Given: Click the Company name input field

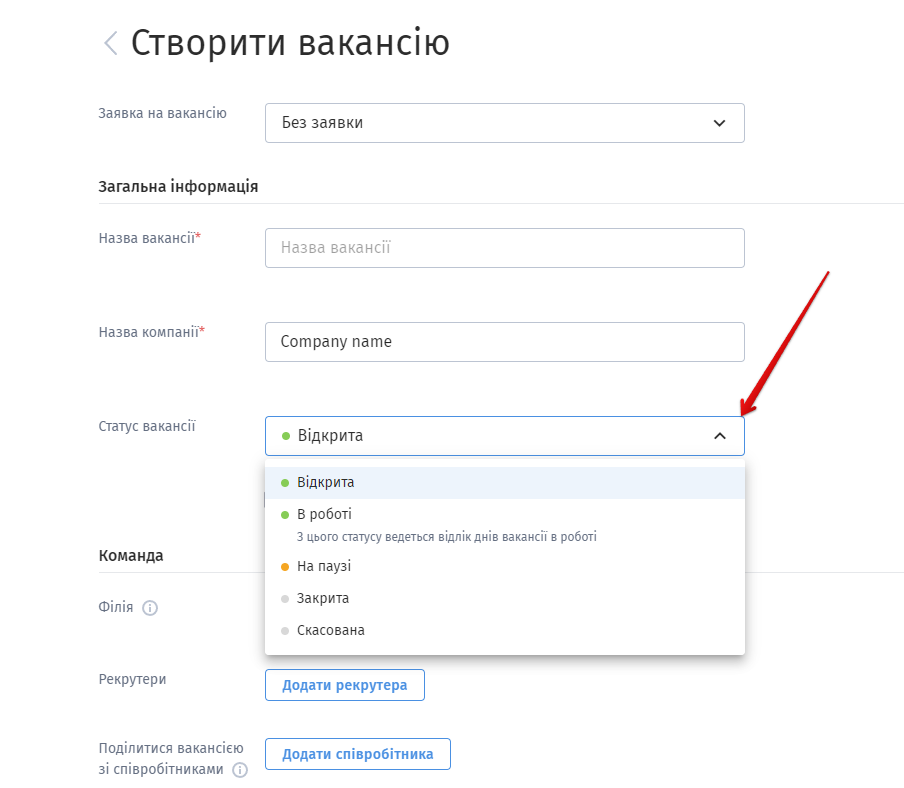Looking at the screenshot, I should [x=504, y=342].
